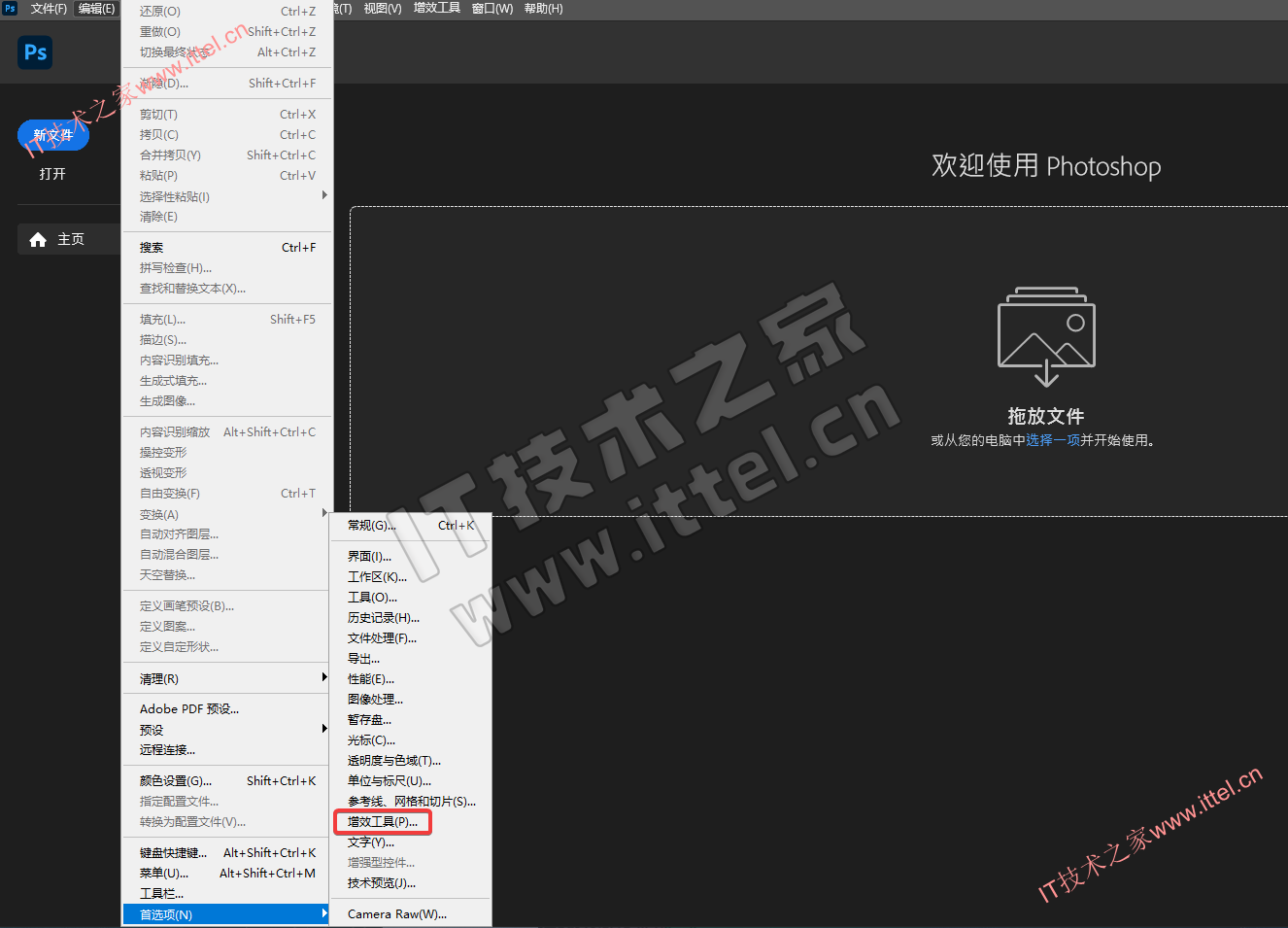
Task: Click the home icon beside 主页
Action: pos(38,239)
